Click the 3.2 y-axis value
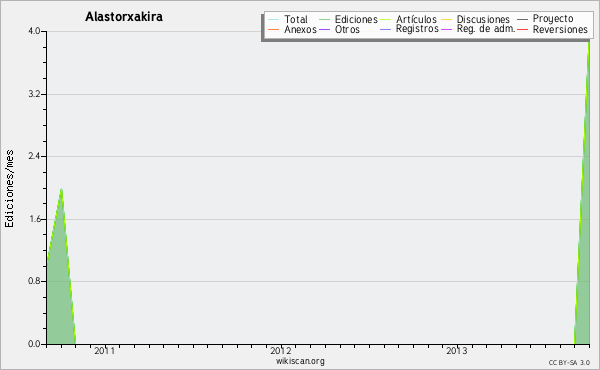The height and width of the screenshot is (370, 600). (34, 94)
